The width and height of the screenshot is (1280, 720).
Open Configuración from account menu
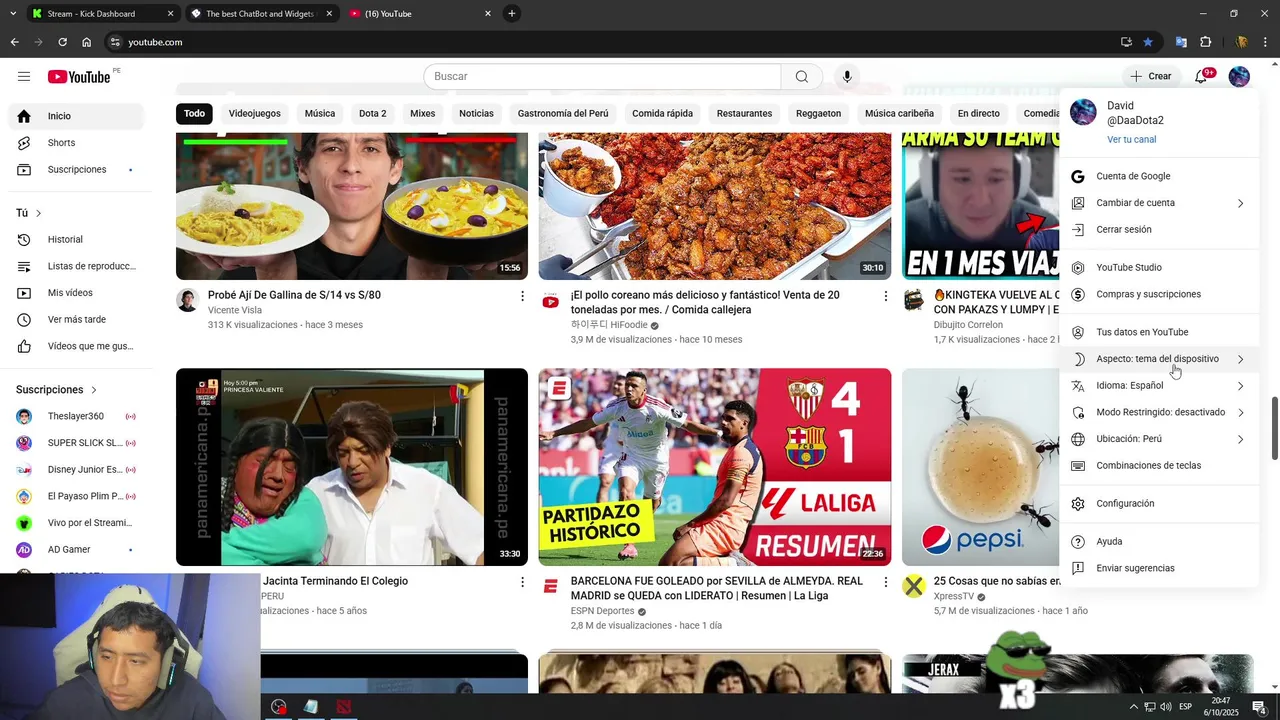[x=1159, y=504]
